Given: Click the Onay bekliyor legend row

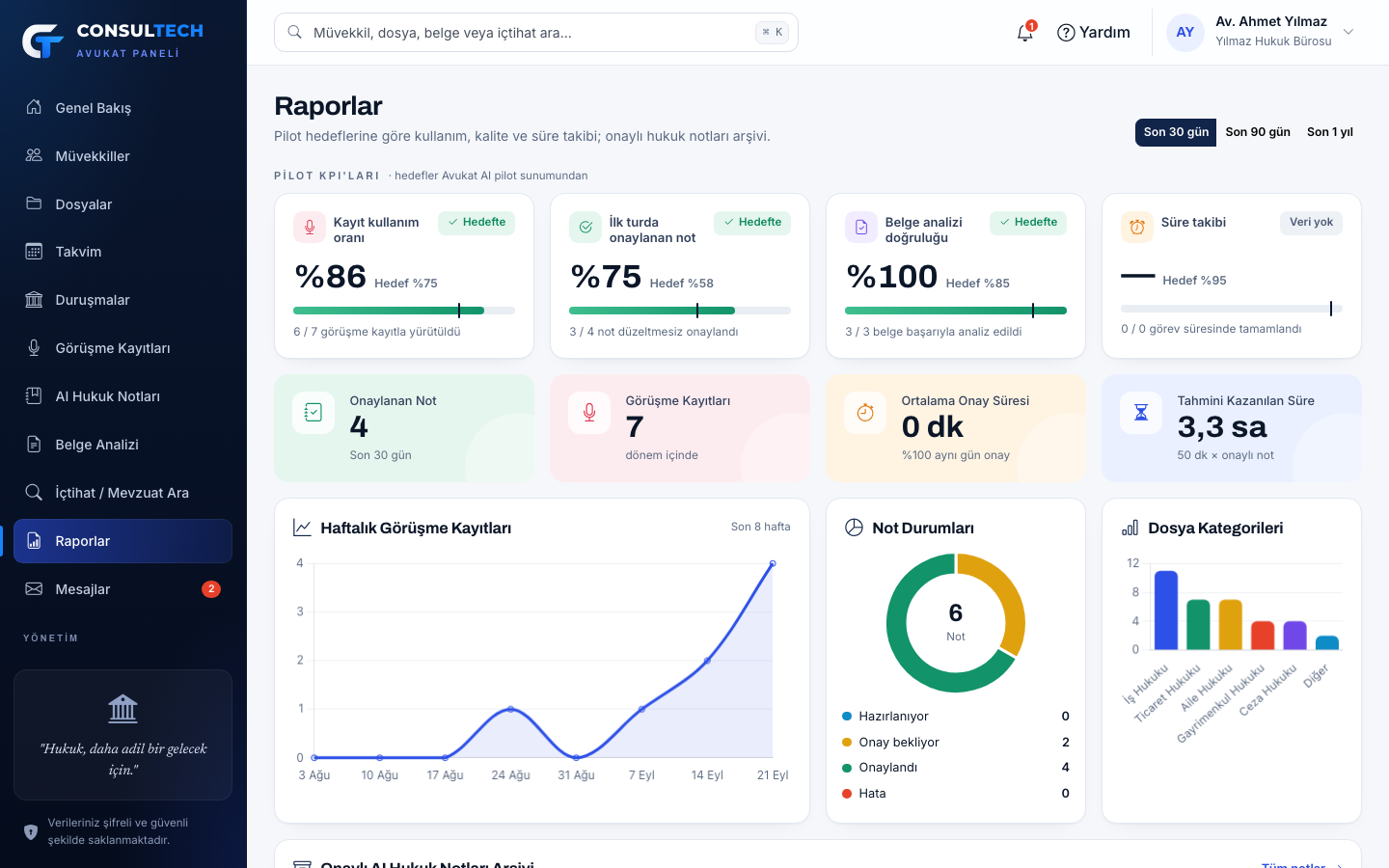Looking at the screenshot, I should tap(956, 742).
